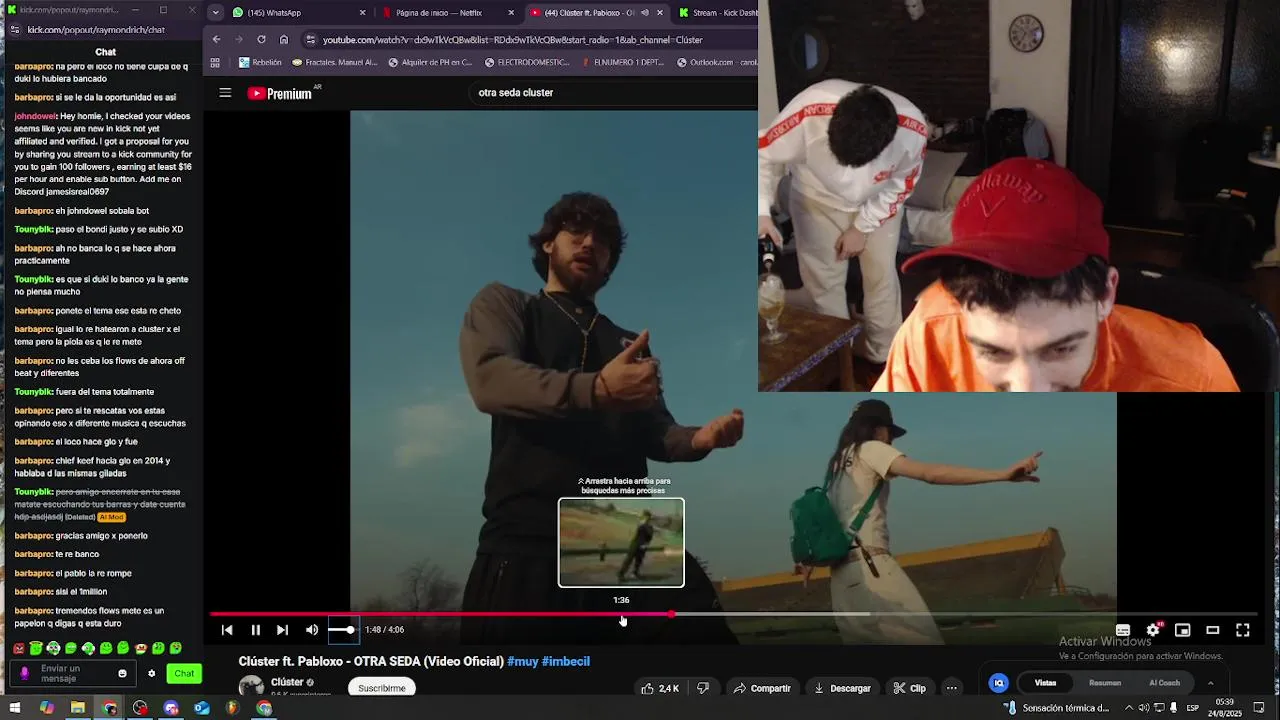
Task: Open the Outlook.com bookmark
Action: 717,62
